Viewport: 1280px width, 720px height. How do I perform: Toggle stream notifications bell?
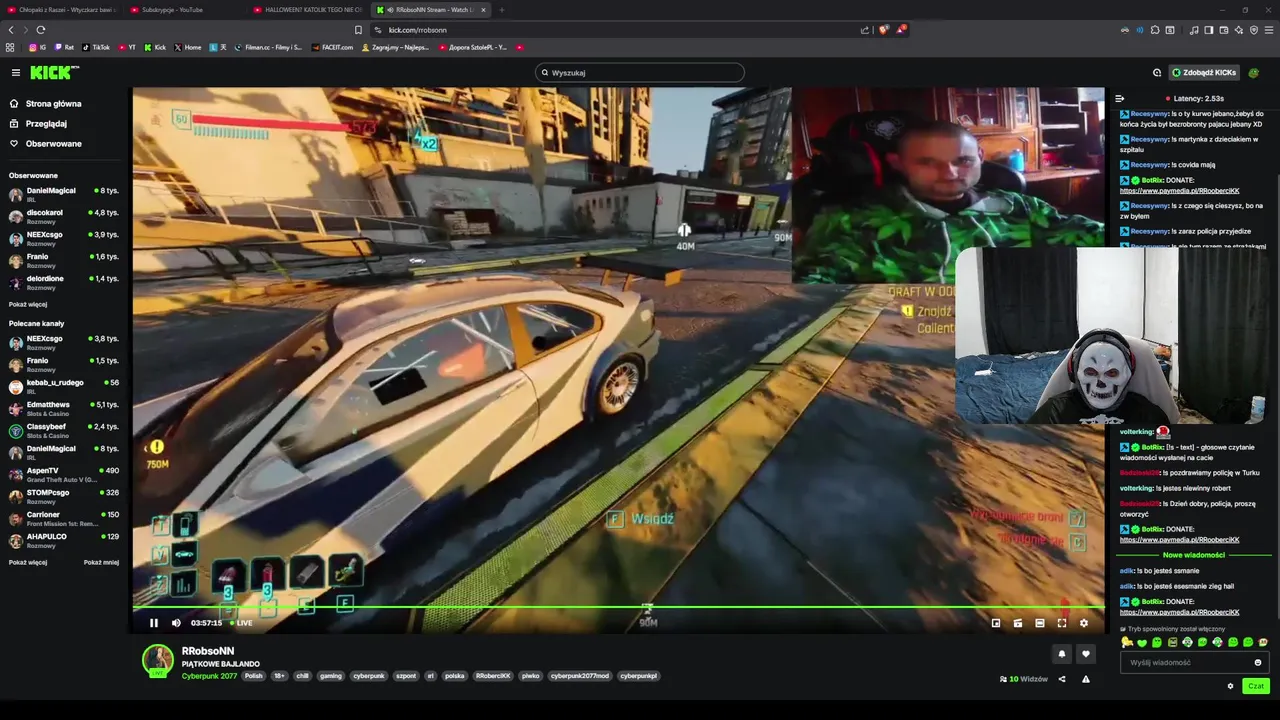click(1062, 654)
